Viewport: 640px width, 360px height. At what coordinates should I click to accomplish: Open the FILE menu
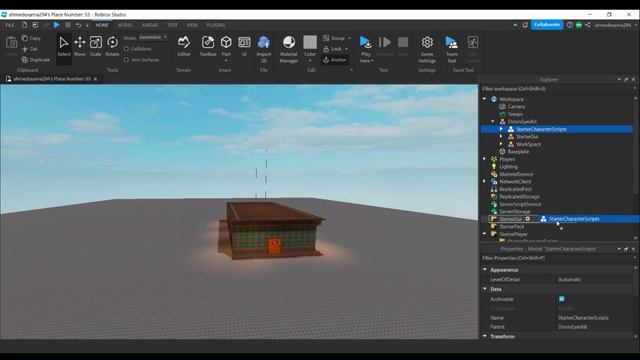coord(9,25)
